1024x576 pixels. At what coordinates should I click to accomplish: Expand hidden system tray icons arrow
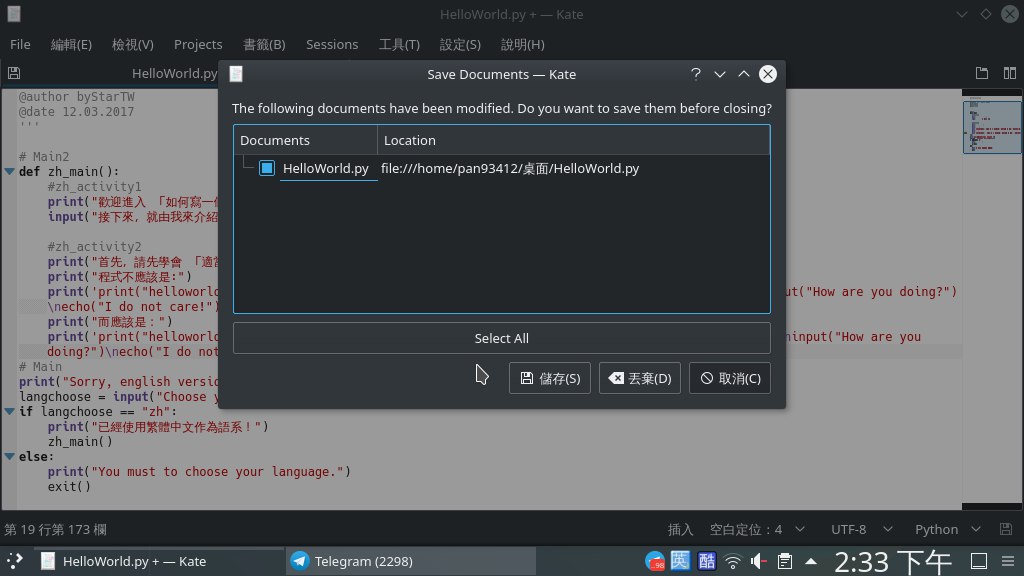point(810,561)
